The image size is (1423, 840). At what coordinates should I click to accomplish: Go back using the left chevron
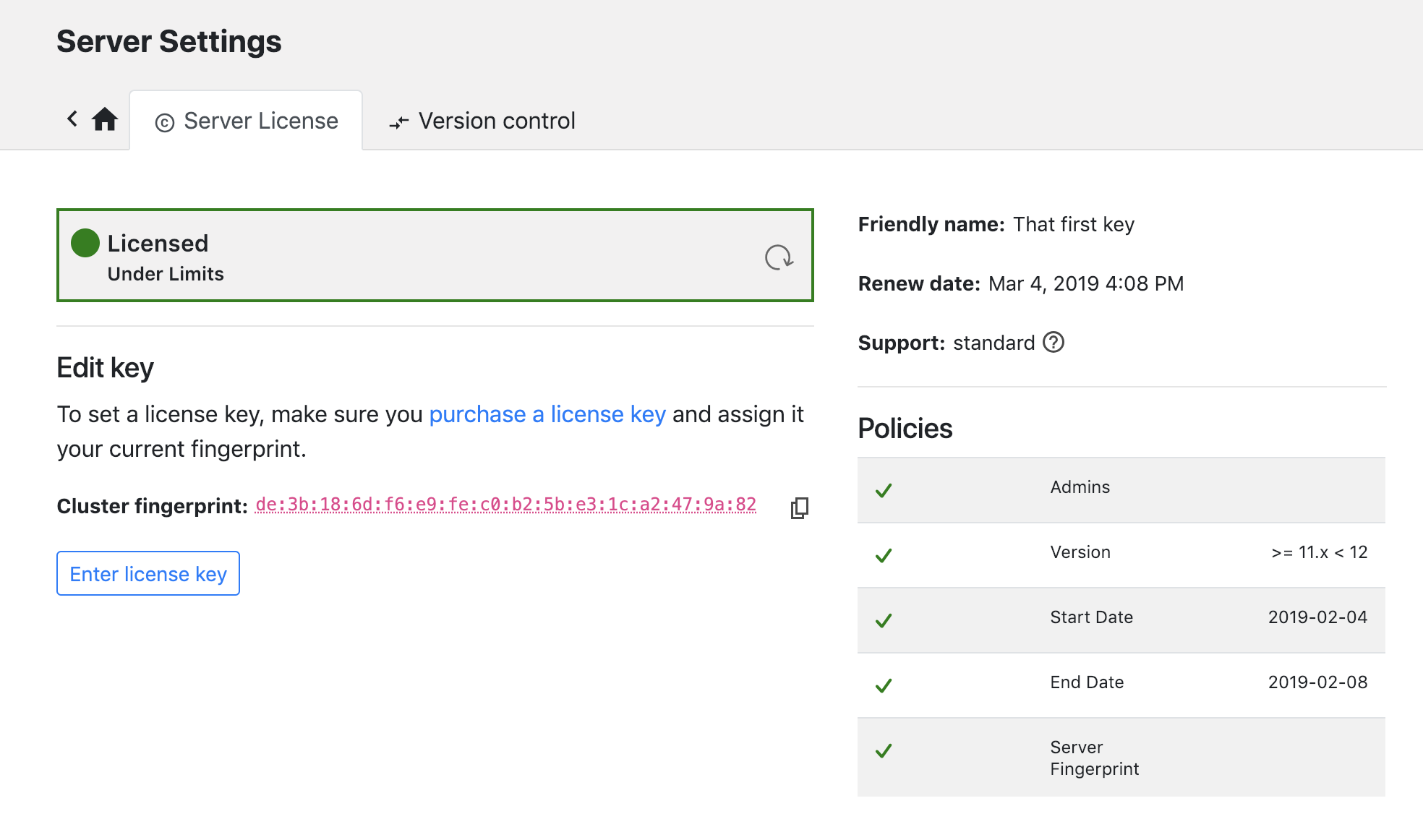pos(72,119)
